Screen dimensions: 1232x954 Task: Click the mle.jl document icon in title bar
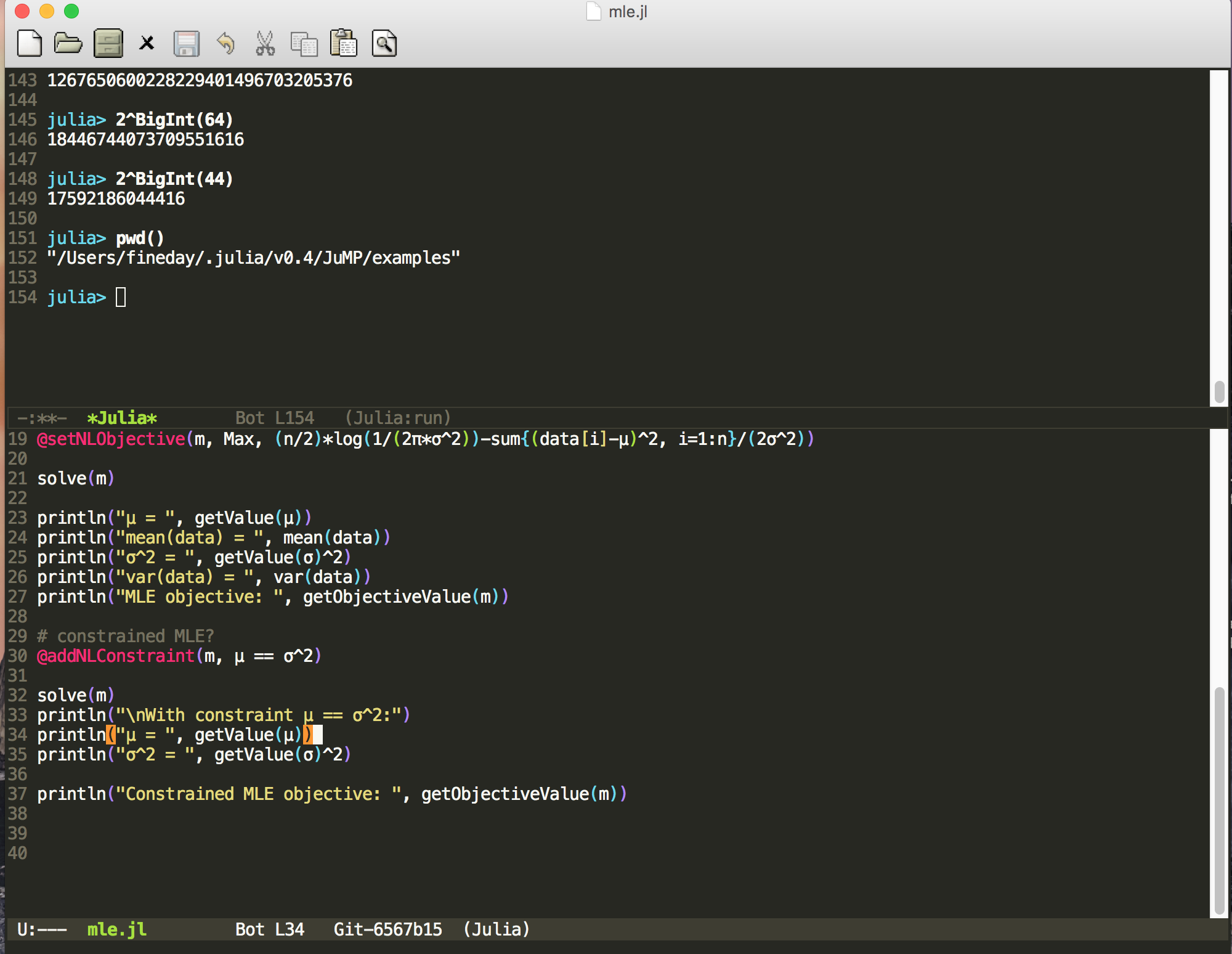(593, 12)
